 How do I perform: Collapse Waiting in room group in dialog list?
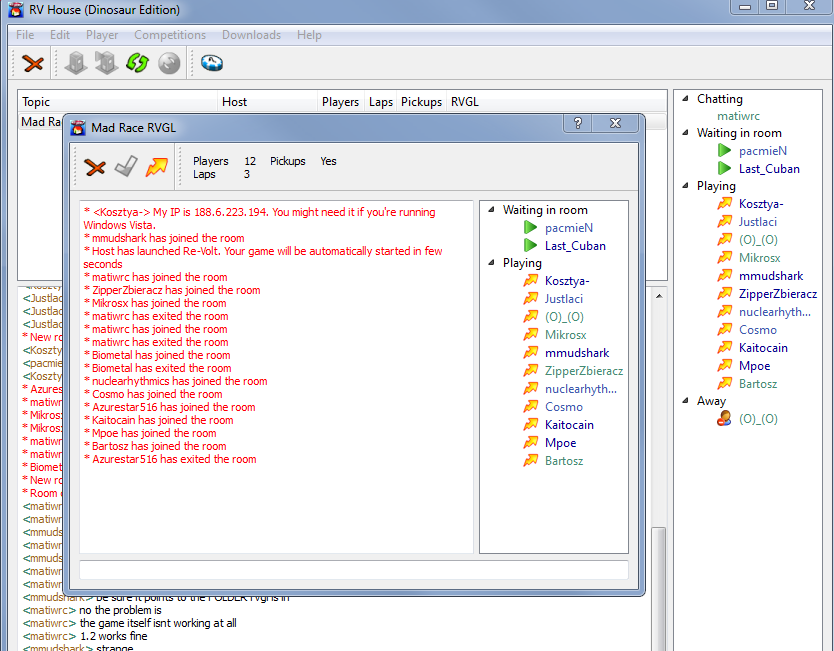coord(491,210)
